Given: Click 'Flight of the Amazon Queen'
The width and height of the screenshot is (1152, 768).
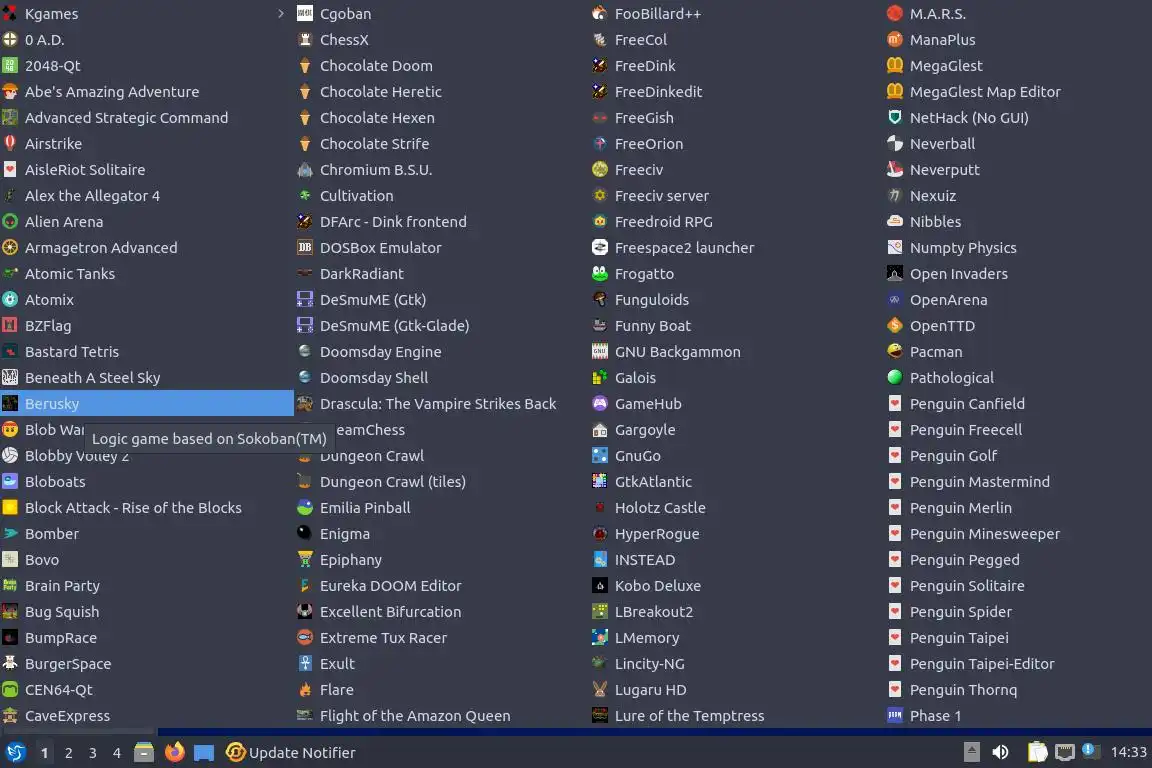Looking at the screenshot, I should 415,716.
